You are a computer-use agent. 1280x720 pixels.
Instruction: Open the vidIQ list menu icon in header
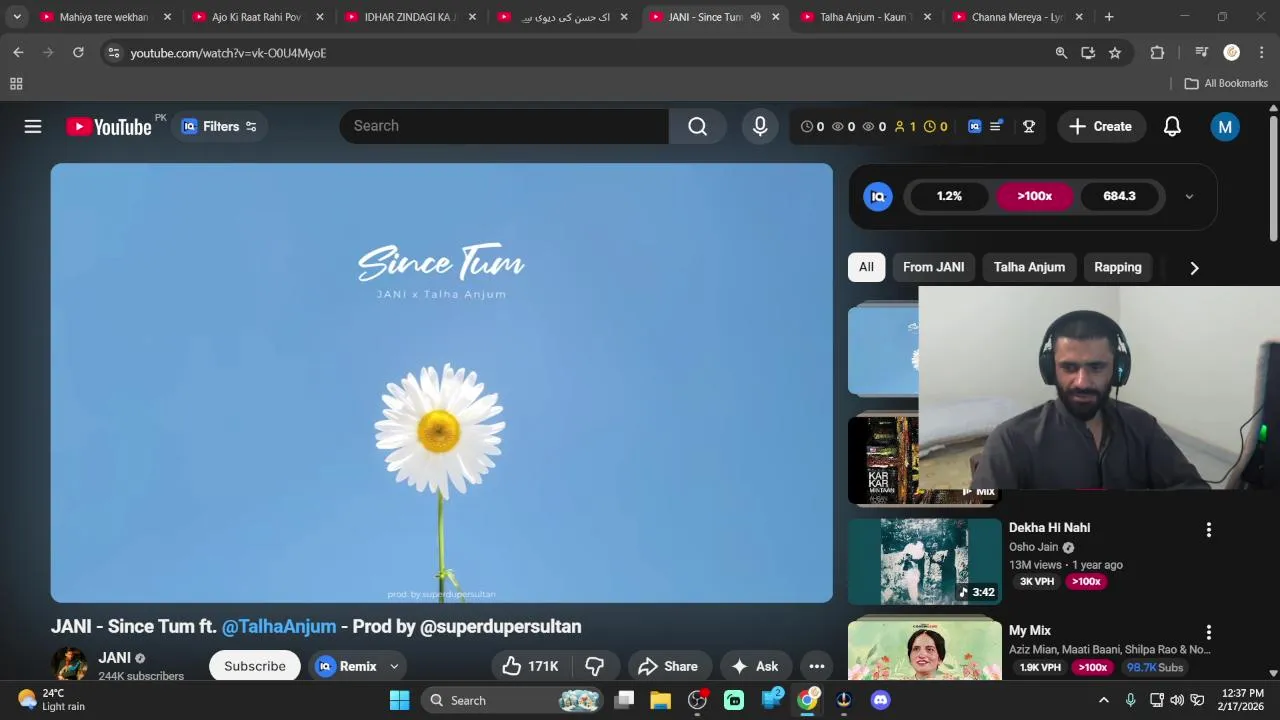(x=996, y=126)
